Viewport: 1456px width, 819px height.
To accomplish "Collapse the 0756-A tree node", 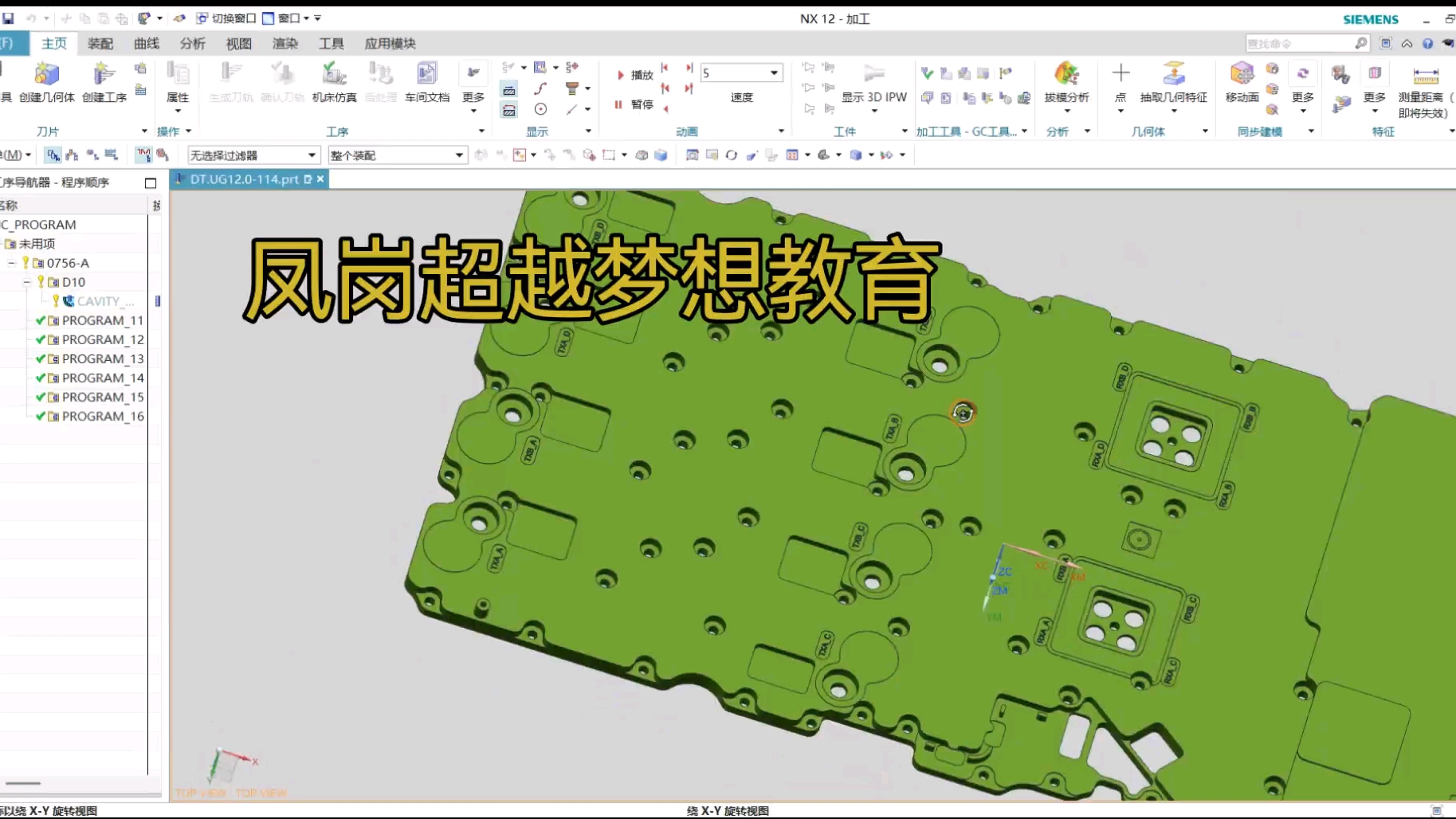I will coord(11,263).
